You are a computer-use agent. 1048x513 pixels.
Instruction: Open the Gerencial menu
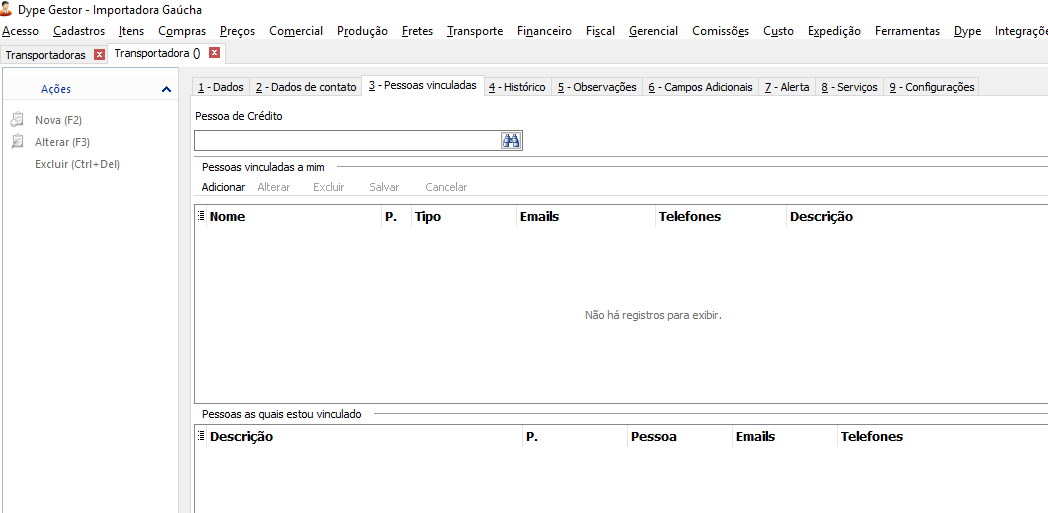tap(654, 31)
